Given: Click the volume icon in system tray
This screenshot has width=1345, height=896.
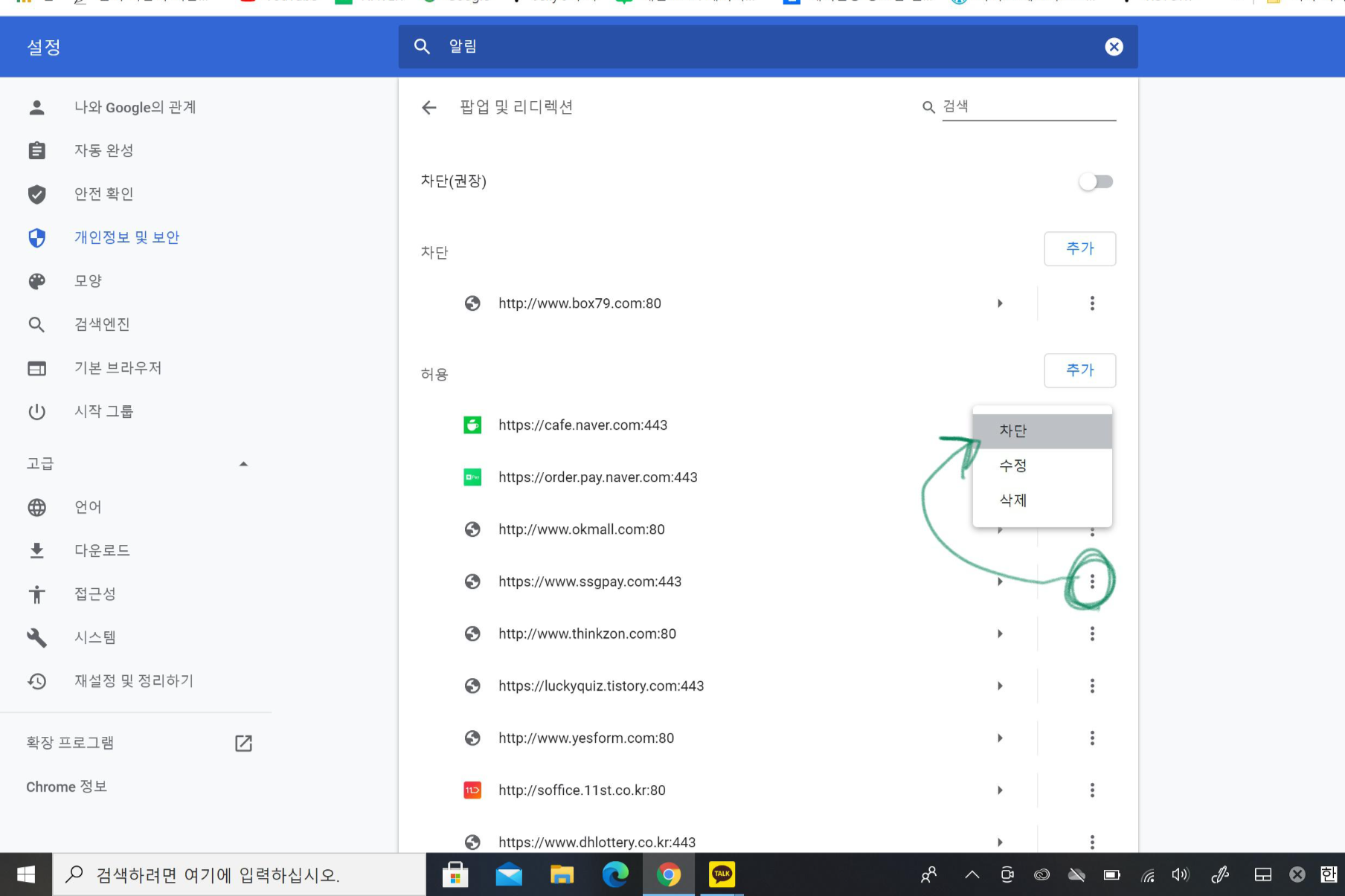Looking at the screenshot, I should (1181, 874).
